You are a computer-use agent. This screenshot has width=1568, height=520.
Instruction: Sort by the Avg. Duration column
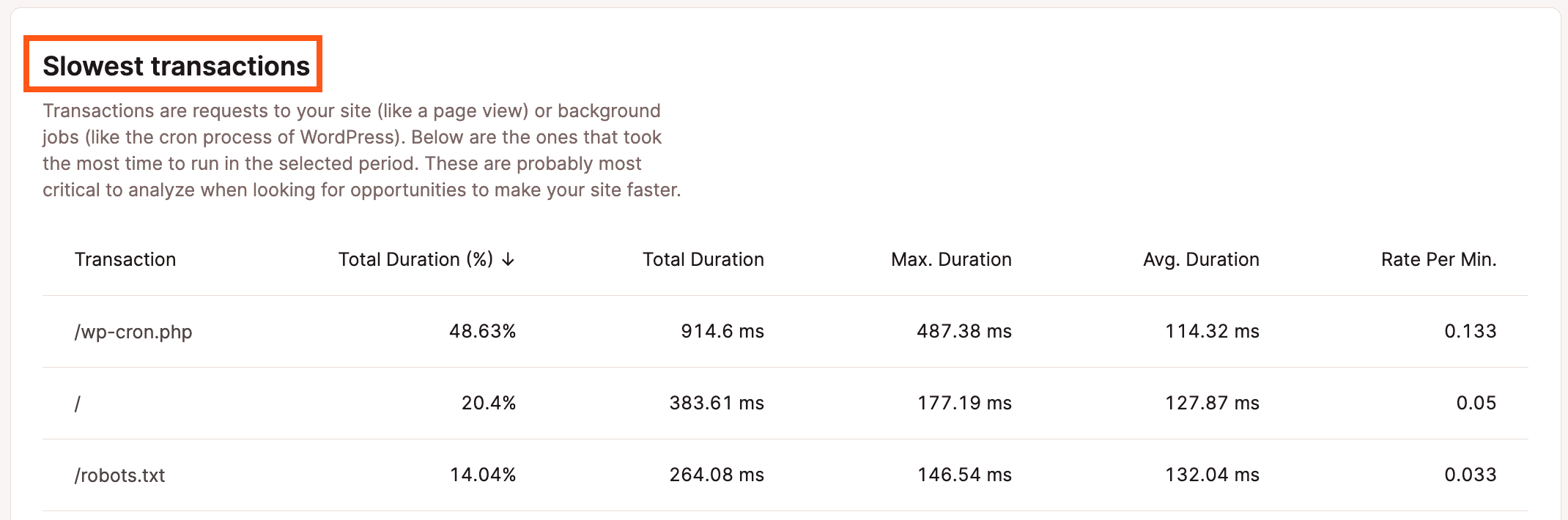pos(1201,259)
